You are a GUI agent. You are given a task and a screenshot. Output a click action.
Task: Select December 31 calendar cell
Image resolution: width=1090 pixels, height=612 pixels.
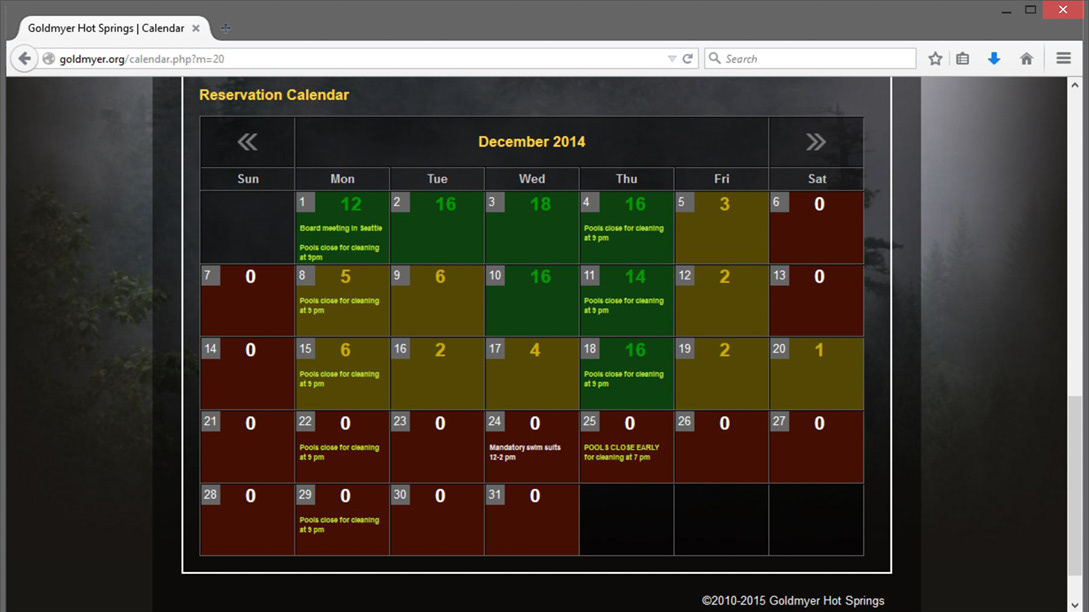(x=532, y=520)
